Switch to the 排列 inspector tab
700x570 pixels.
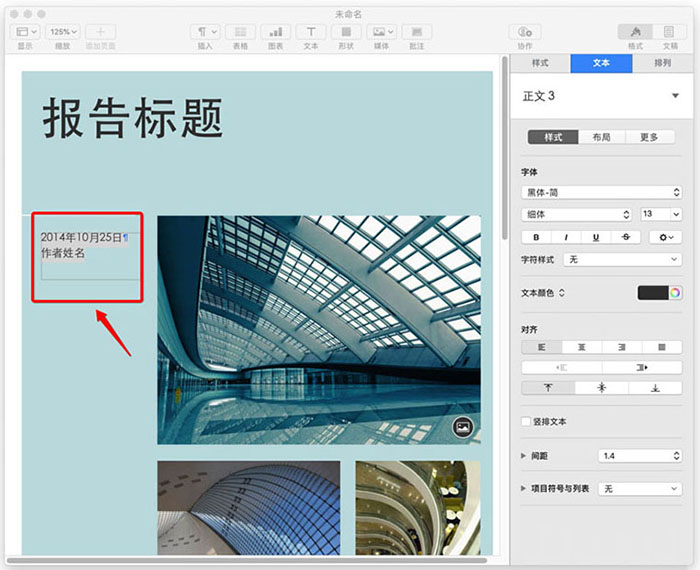[x=662, y=63]
